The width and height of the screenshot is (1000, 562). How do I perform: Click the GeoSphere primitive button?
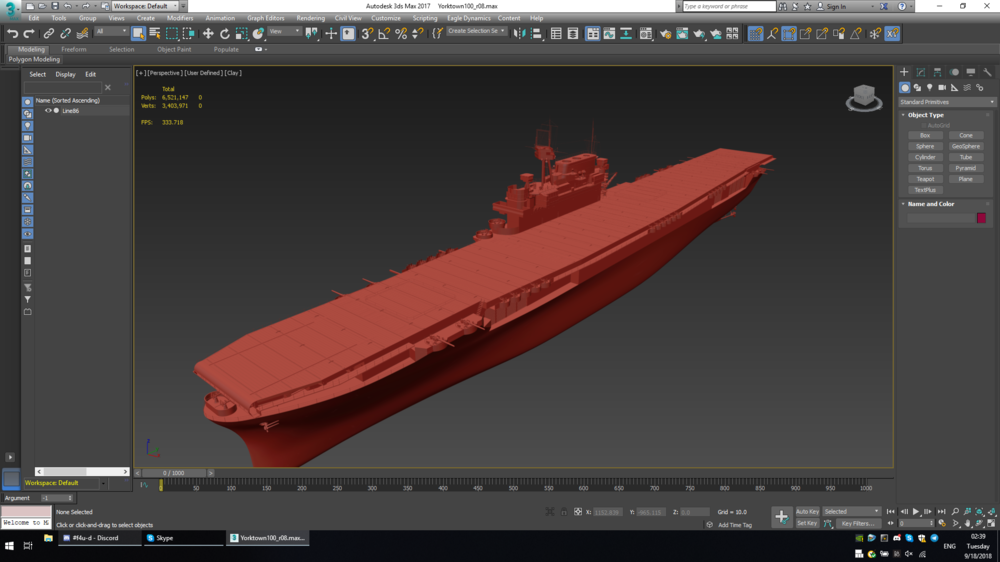coord(966,146)
